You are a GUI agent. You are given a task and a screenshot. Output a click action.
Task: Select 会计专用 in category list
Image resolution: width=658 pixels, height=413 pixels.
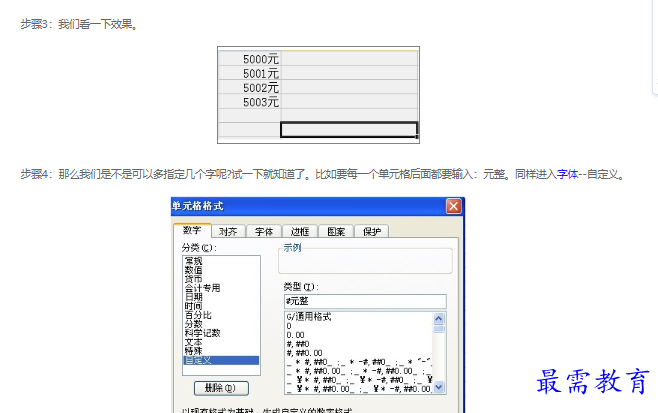point(221,288)
